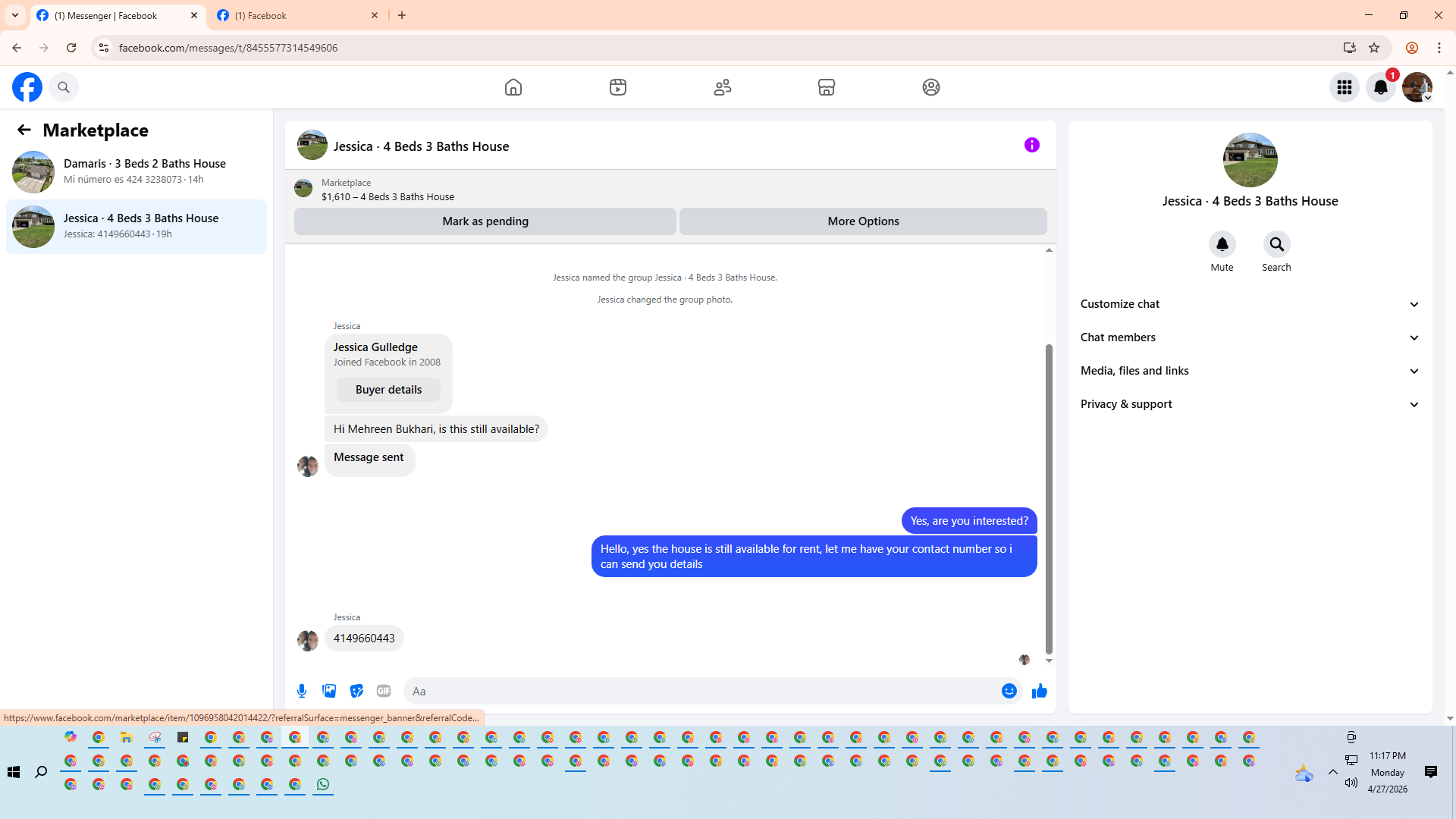Open the Damaris 3 Beds 2 Baths conversation
This screenshot has width=1456, height=819.
(136, 171)
